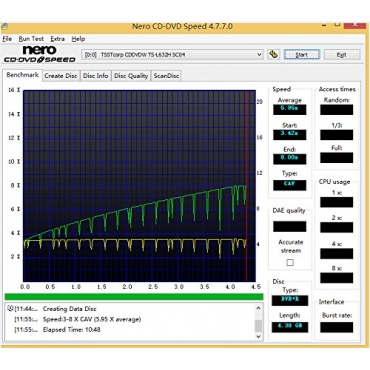The width and height of the screenshot is (370, 370).
Task: Open the Run Test menu
Action: [31, 39]
